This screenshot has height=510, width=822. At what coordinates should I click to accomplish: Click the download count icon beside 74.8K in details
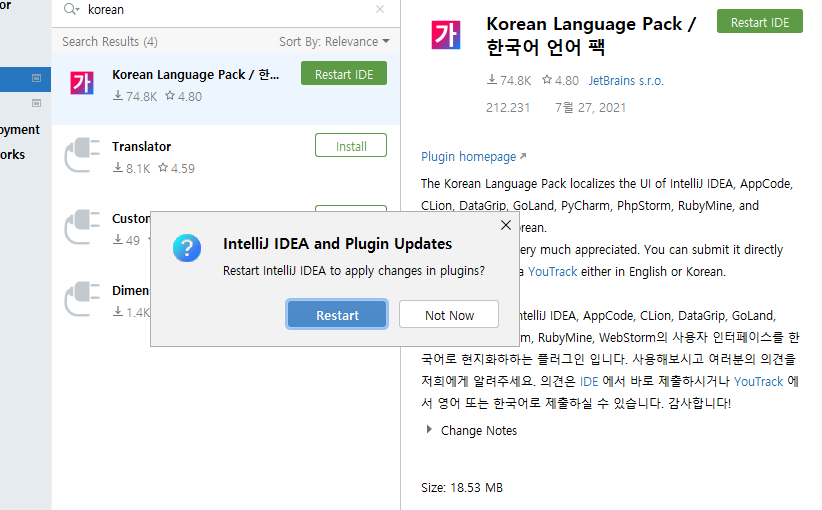tap(492, 80)
